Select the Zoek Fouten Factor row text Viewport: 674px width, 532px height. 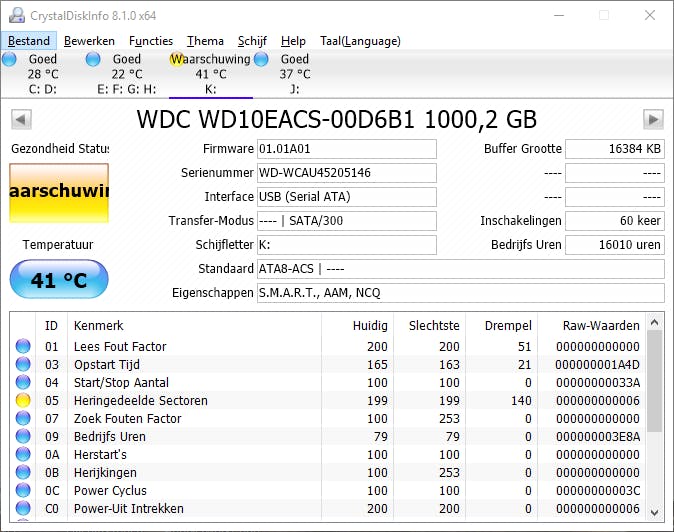[127, 419]
